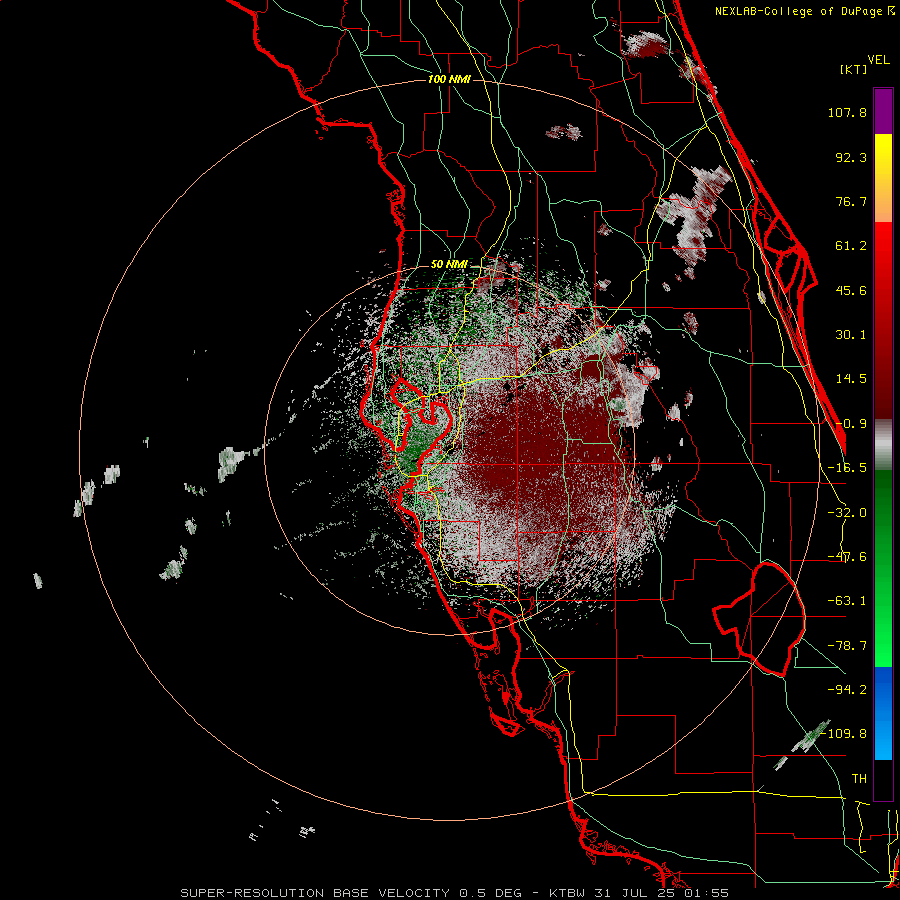Click the -94.2 velocity scale value
The height and width of the screenshot is (900, 900).
pyautogui.click(x=847, y=690)
